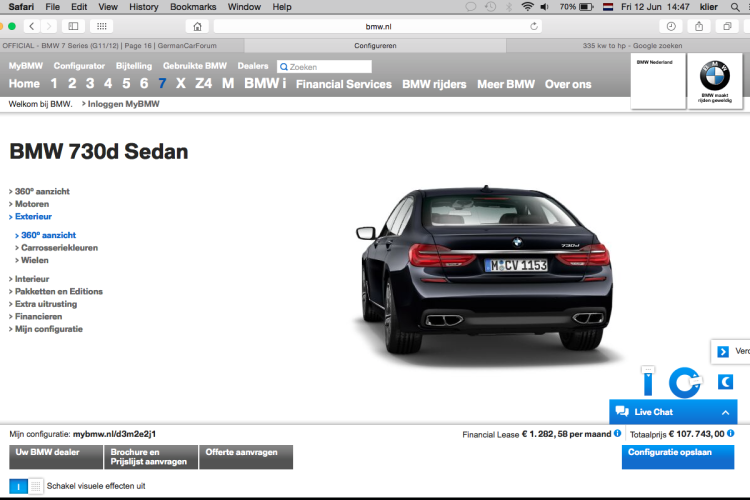Open Wielen sub-item
Image resolution: width=750 pixels, height=500 pixels.
(32, 260)
